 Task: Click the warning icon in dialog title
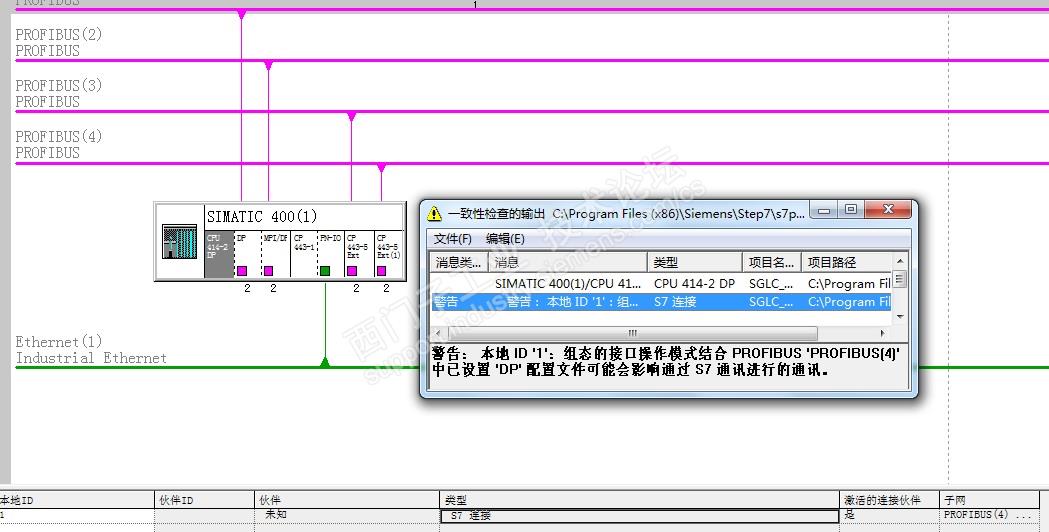click(434, 213)
